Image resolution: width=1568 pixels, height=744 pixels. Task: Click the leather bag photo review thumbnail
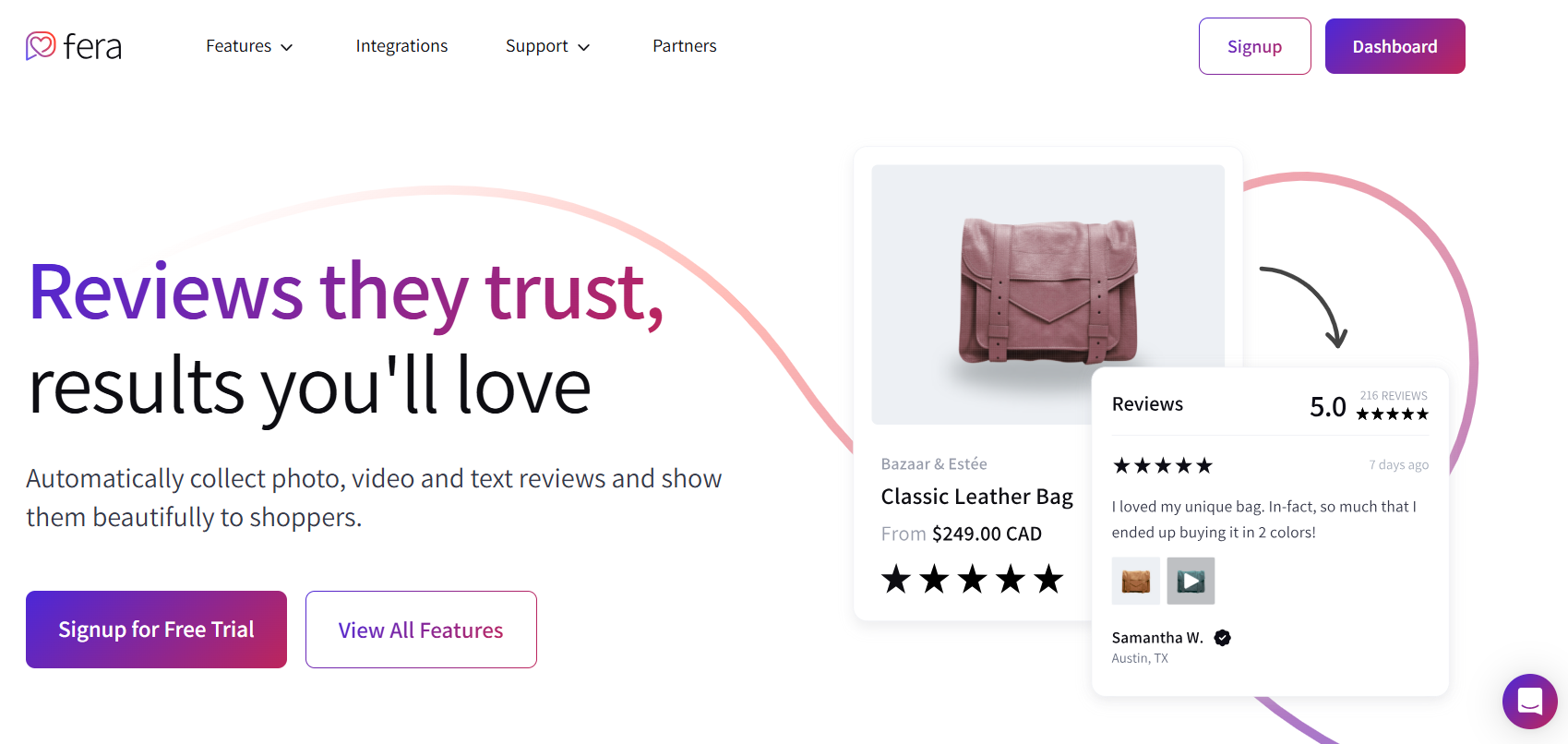(x=1135, y=581)
